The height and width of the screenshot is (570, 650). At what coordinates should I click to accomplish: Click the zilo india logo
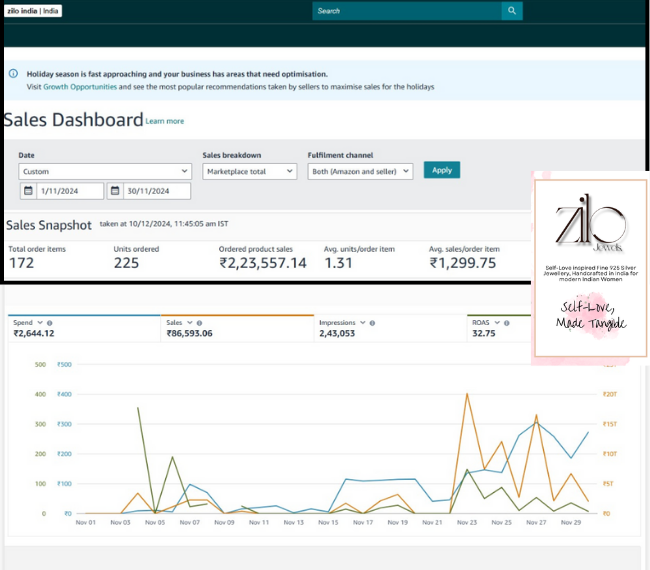coord(34,11)
